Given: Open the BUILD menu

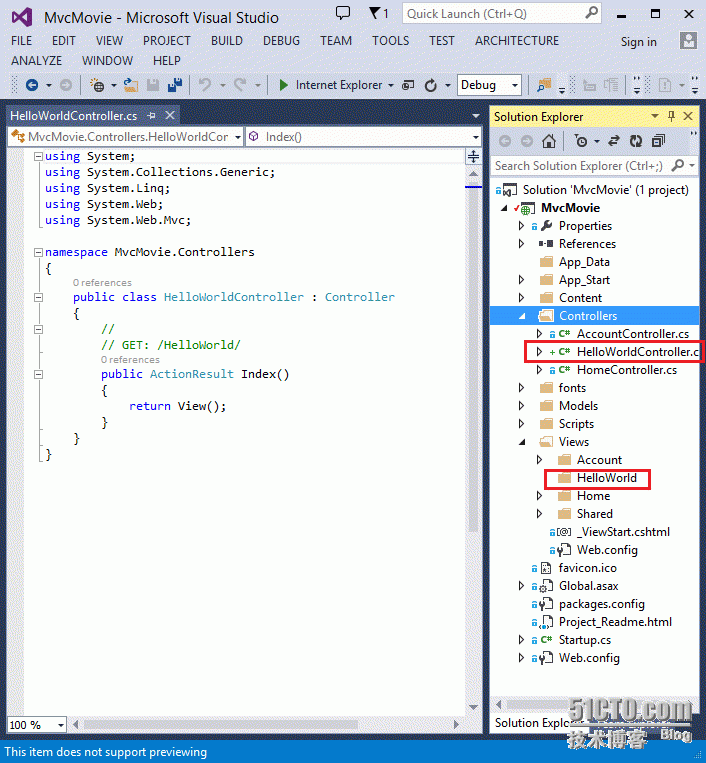Looking at the screenshot, I should [227, 41].
